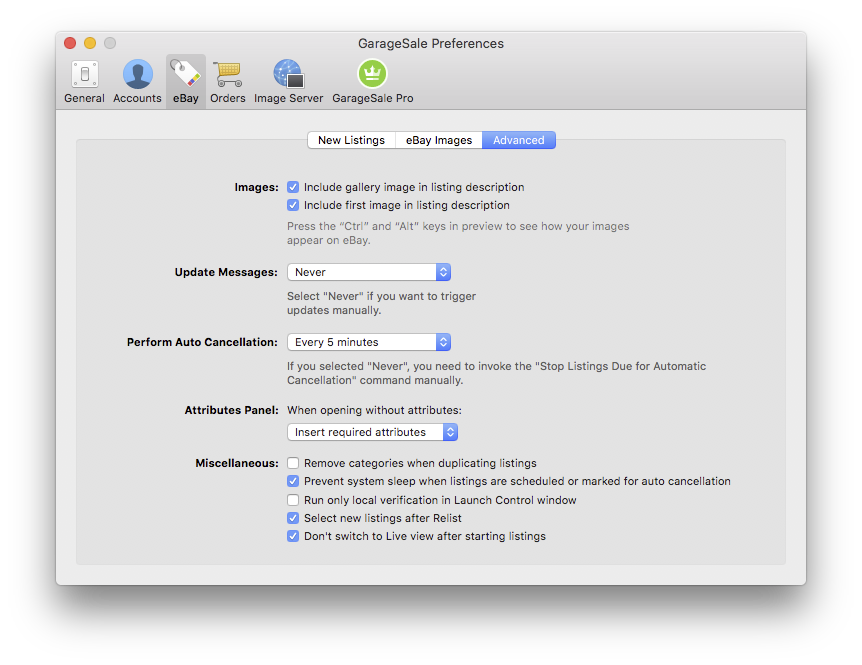This screenshot has width=862, height=665.
Task: Open the GarageSale Pro crown icon
Action: 372,81
